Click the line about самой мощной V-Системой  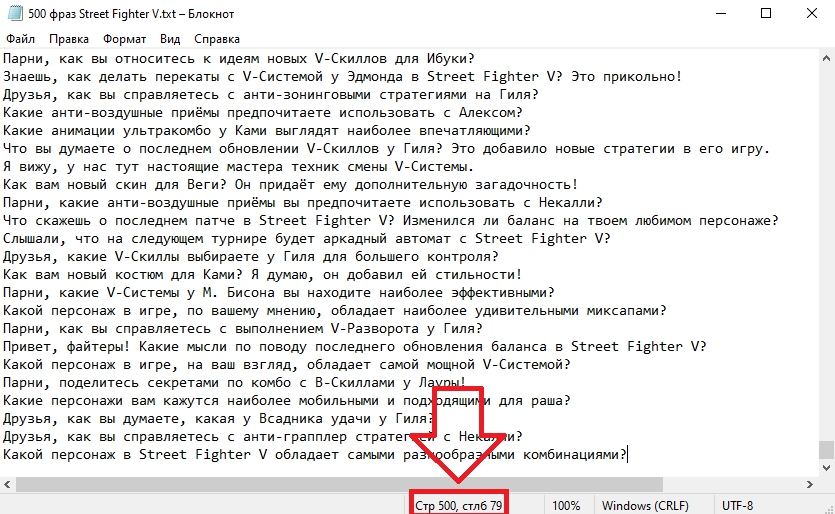click(286, 365)
